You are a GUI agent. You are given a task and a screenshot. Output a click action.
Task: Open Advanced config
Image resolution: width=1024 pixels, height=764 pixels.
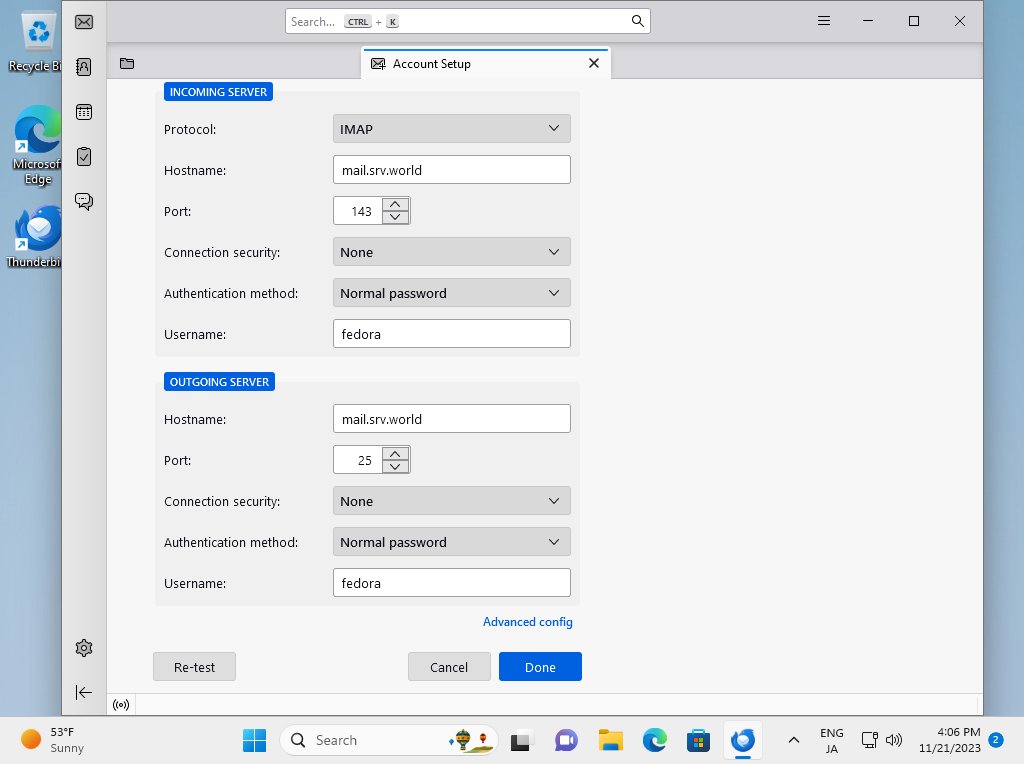click(x=527, y=621)
